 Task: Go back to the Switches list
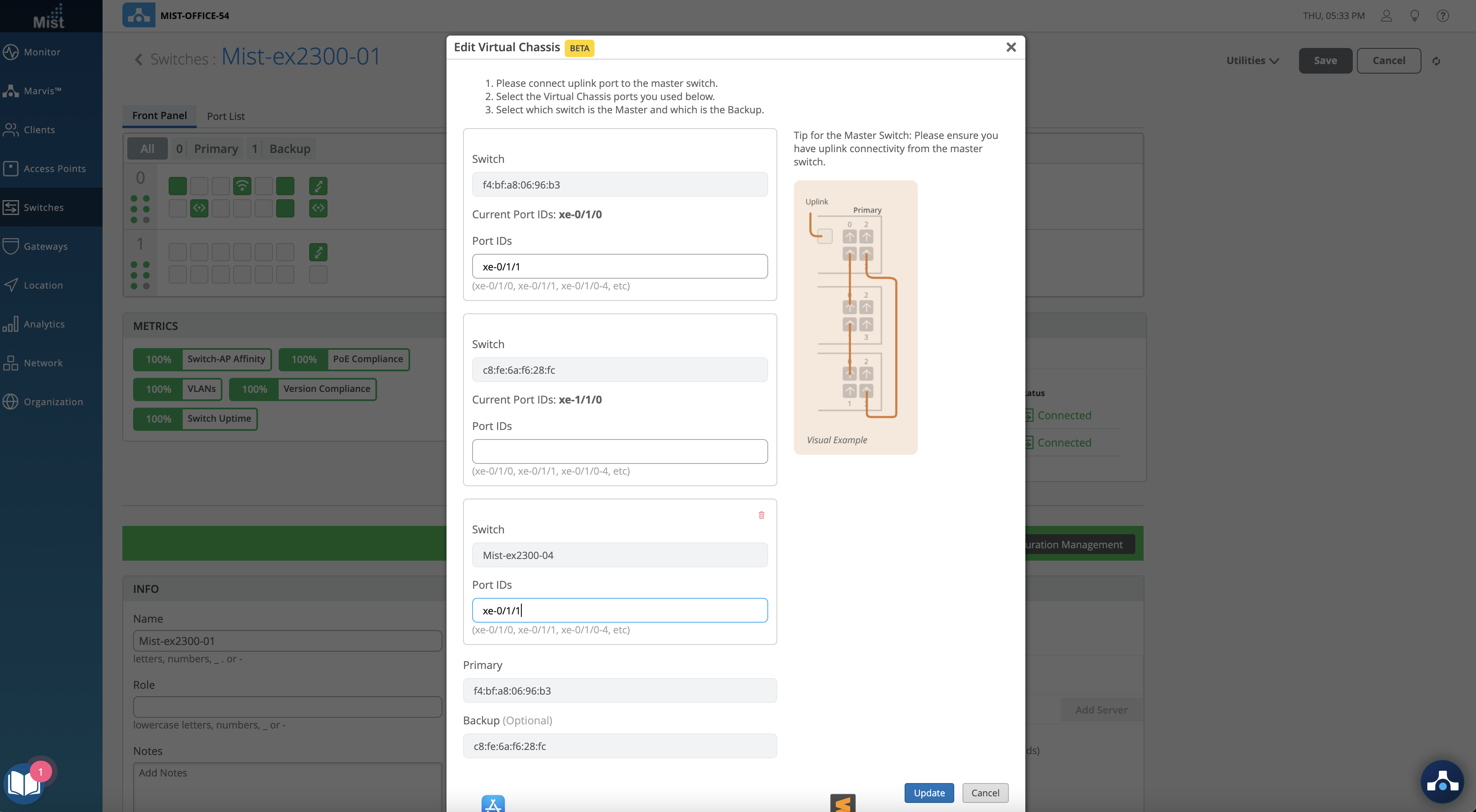tap(139, 59)
